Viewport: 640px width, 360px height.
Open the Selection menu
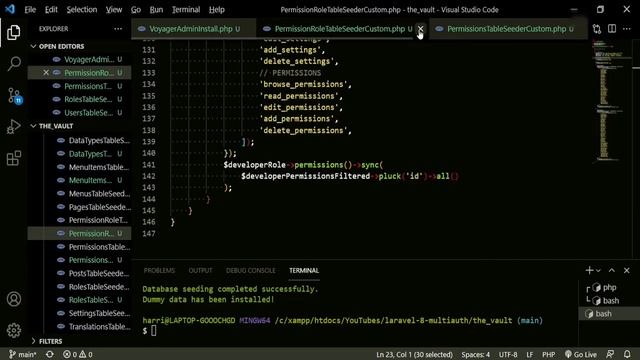82,9
